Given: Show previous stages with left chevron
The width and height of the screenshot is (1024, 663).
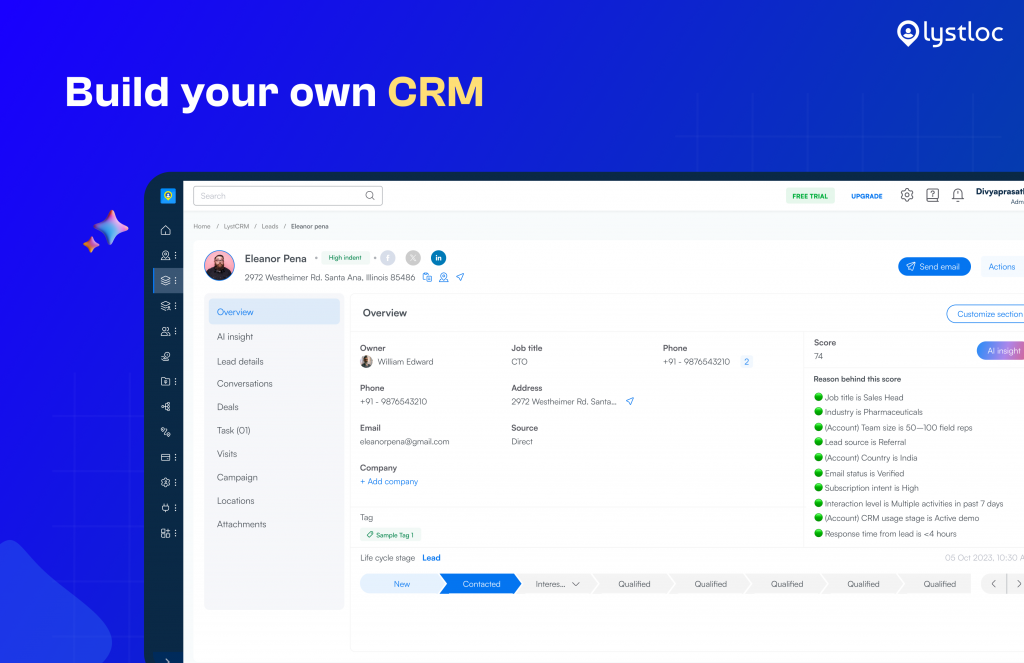Looking at the screenshot, I should [x=993, y=584].
